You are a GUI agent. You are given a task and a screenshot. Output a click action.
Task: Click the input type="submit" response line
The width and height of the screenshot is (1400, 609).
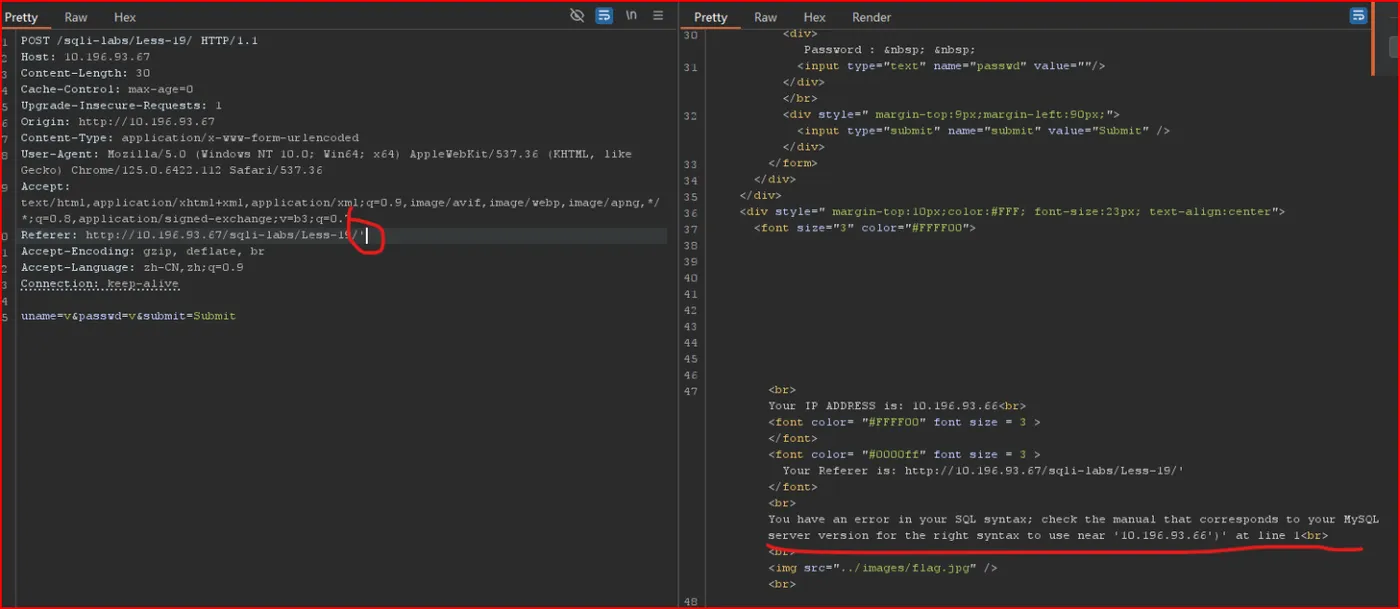983,130
